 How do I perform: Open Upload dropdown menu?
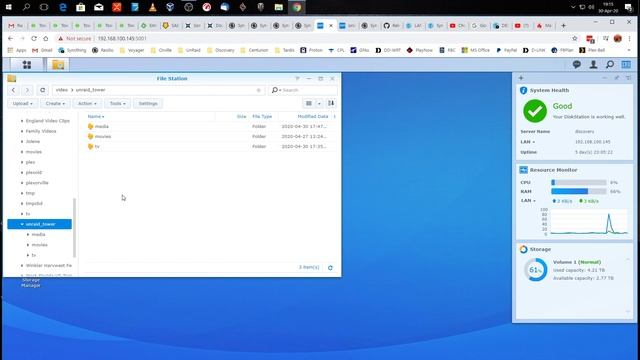22,103
